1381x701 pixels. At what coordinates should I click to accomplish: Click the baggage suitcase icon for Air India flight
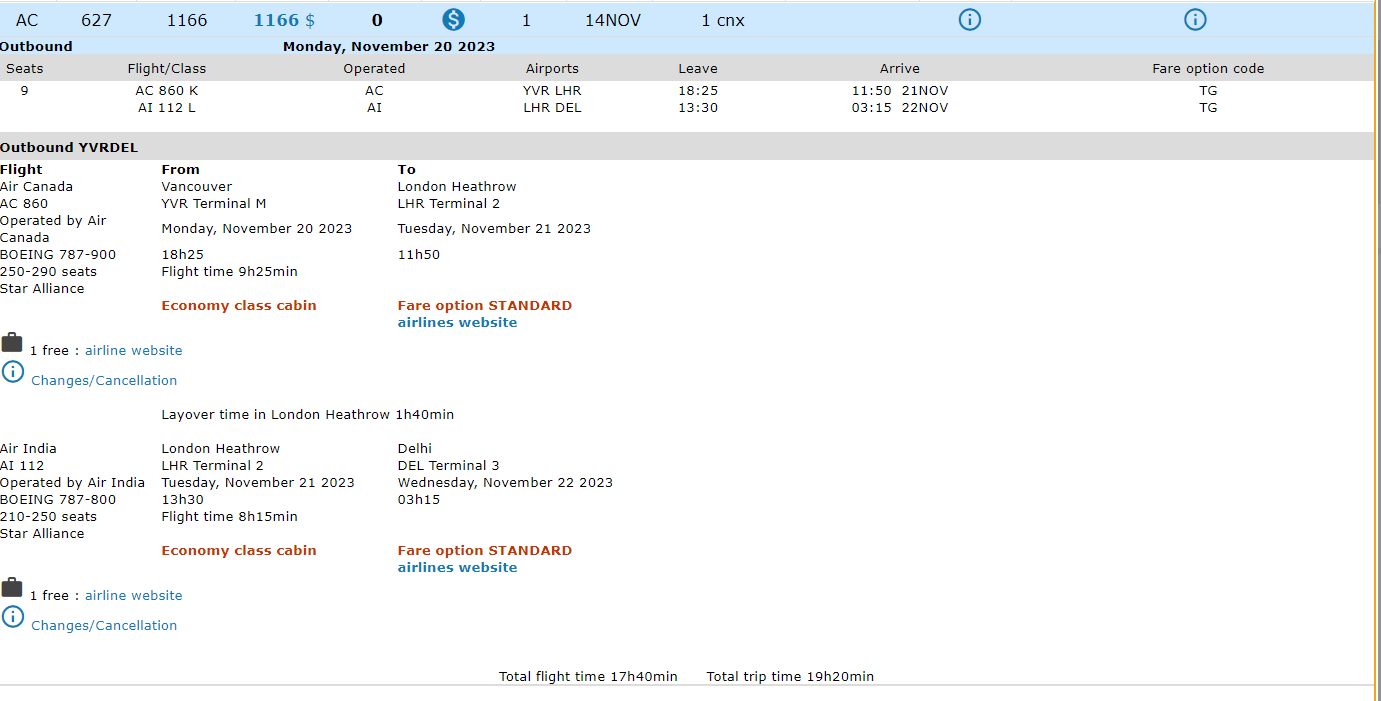[12, 588]
